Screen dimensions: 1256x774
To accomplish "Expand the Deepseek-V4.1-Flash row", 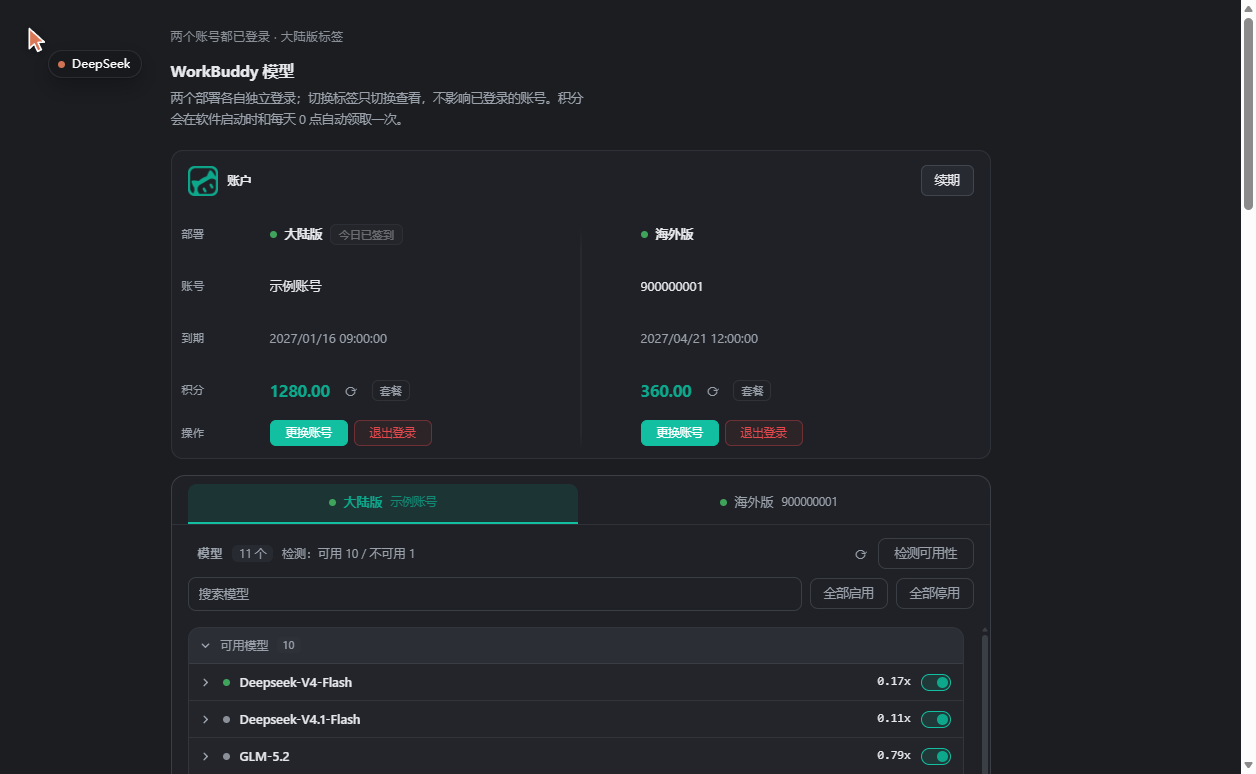I will [206, 719].
